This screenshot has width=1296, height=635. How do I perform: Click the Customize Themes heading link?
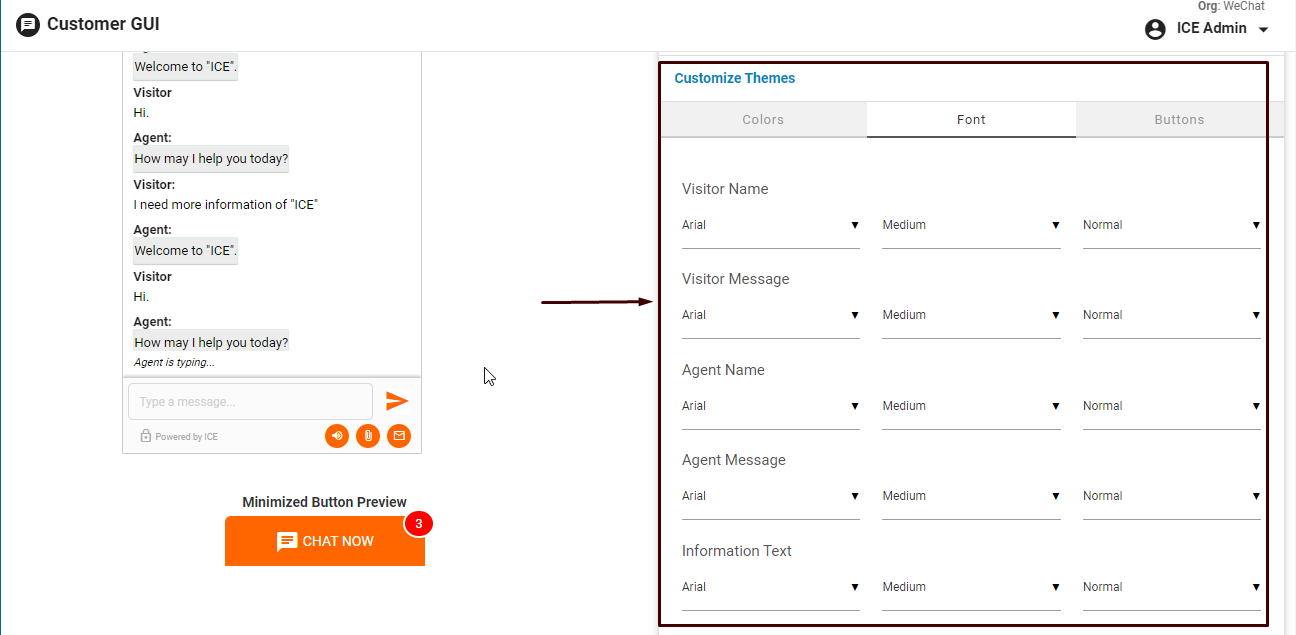[735, 78]
